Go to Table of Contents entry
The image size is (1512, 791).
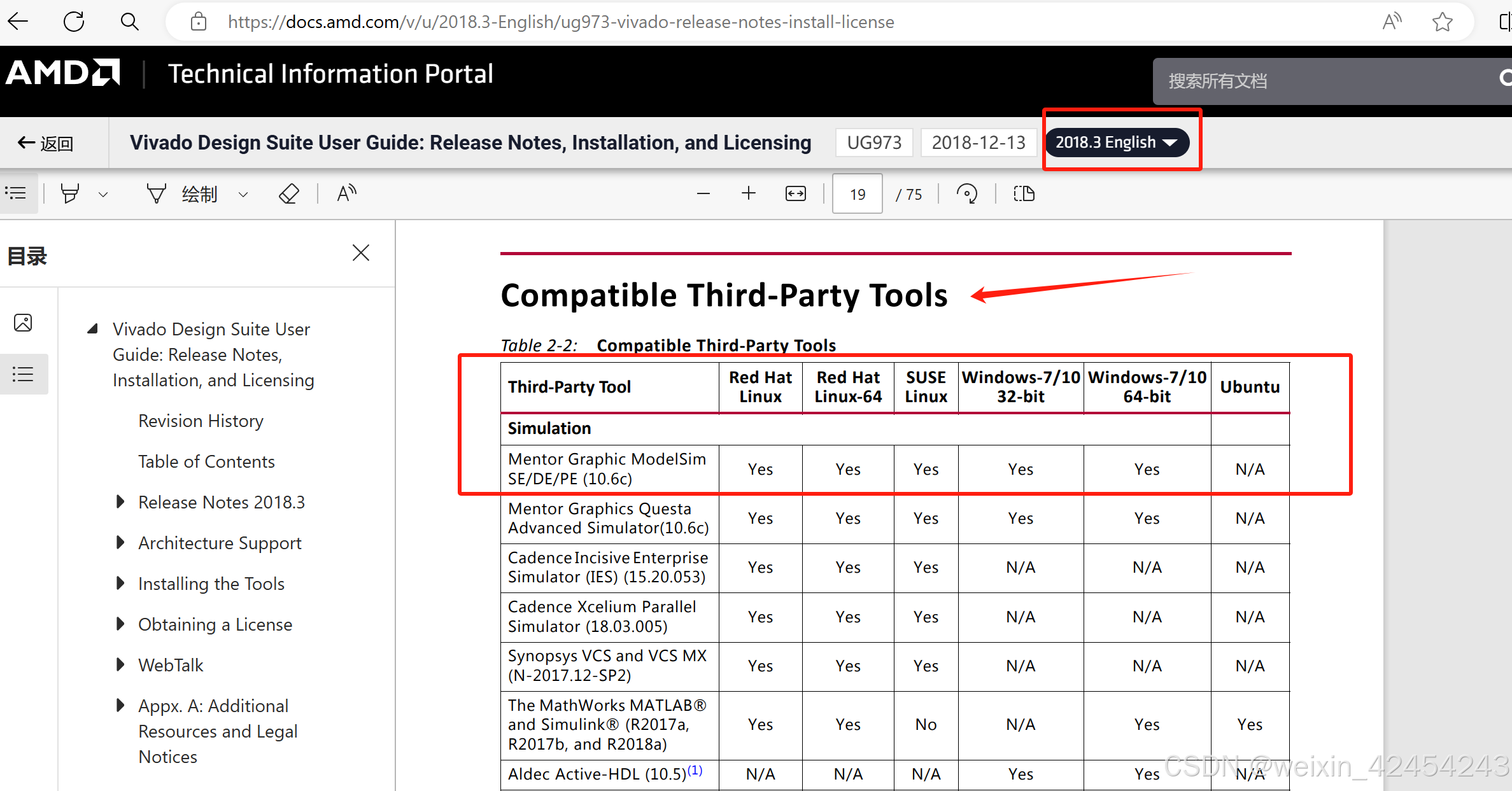pyautogui.click(x=206, y=461)
